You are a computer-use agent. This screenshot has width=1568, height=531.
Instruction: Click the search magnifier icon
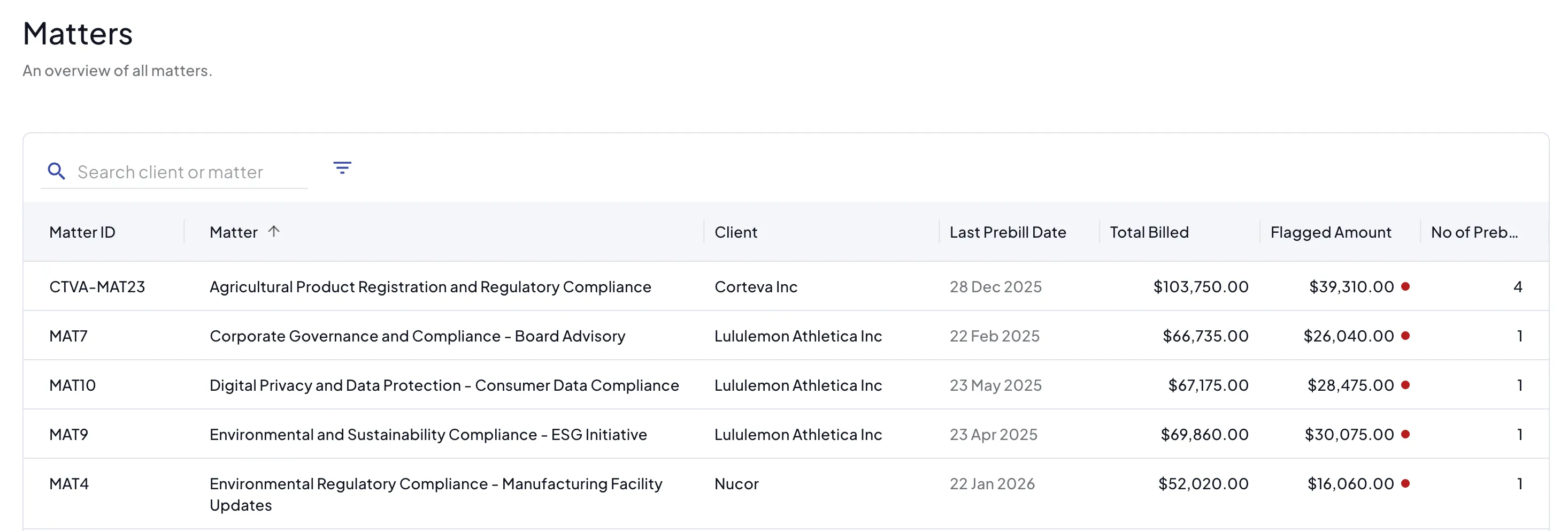coord(57,171)
